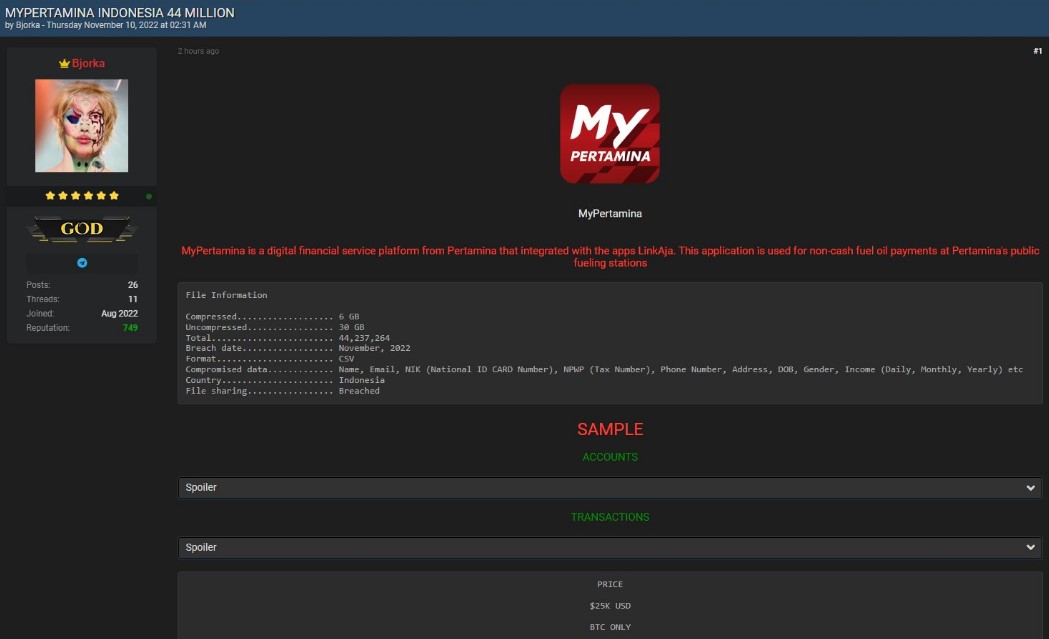
Task: Click the 2 hours ago timestamp
Action: (198, 51)
